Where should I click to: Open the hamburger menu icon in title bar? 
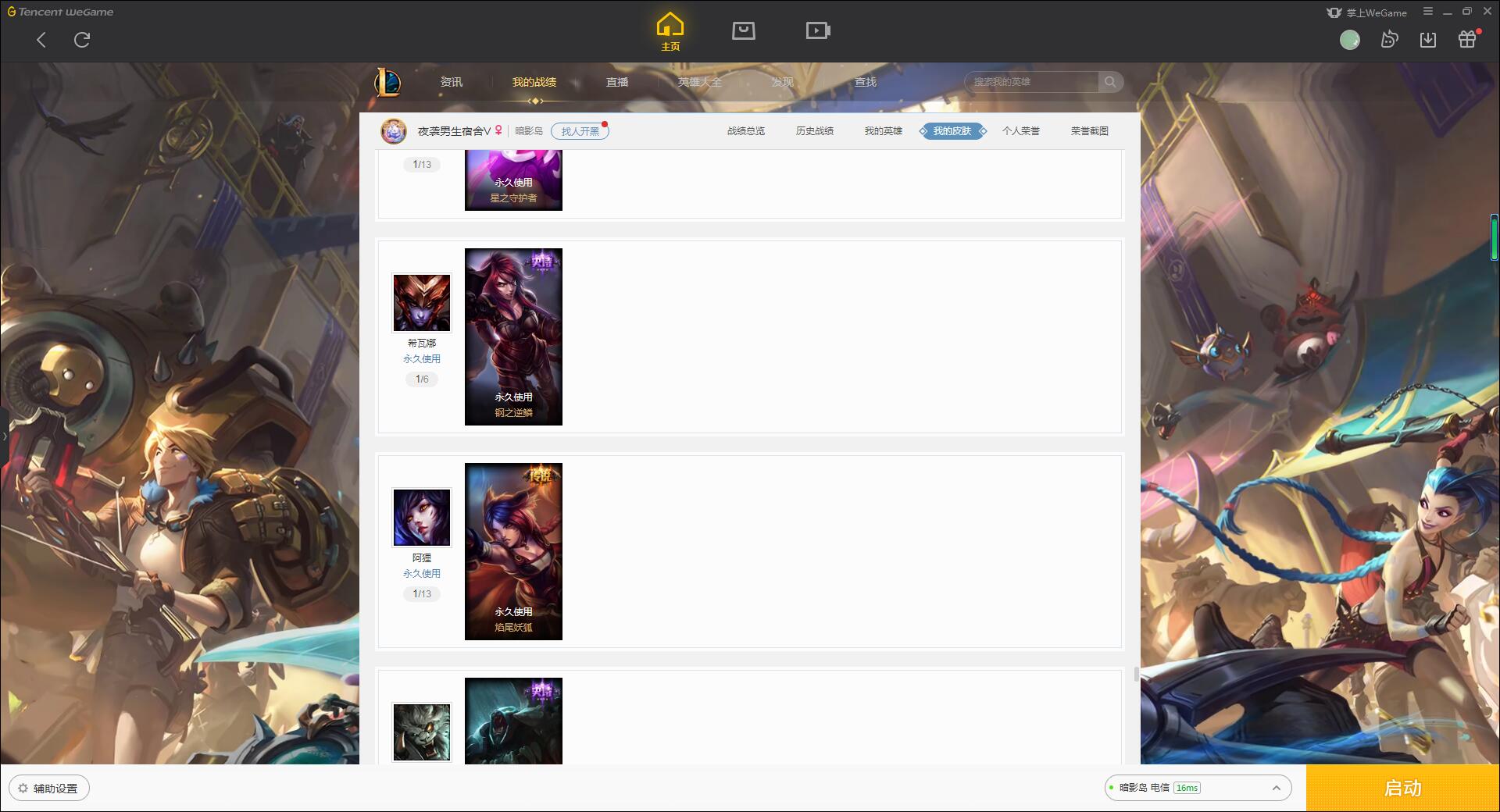pyautogui.click(x=1428, y=12)
